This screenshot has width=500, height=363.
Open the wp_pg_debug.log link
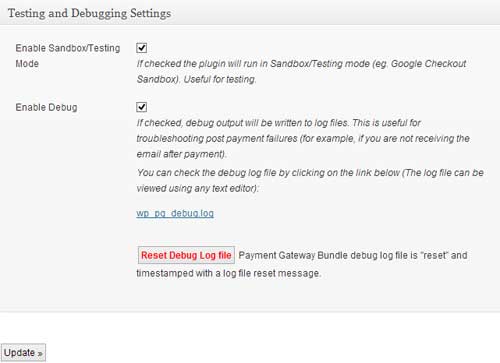coord(175,213)
